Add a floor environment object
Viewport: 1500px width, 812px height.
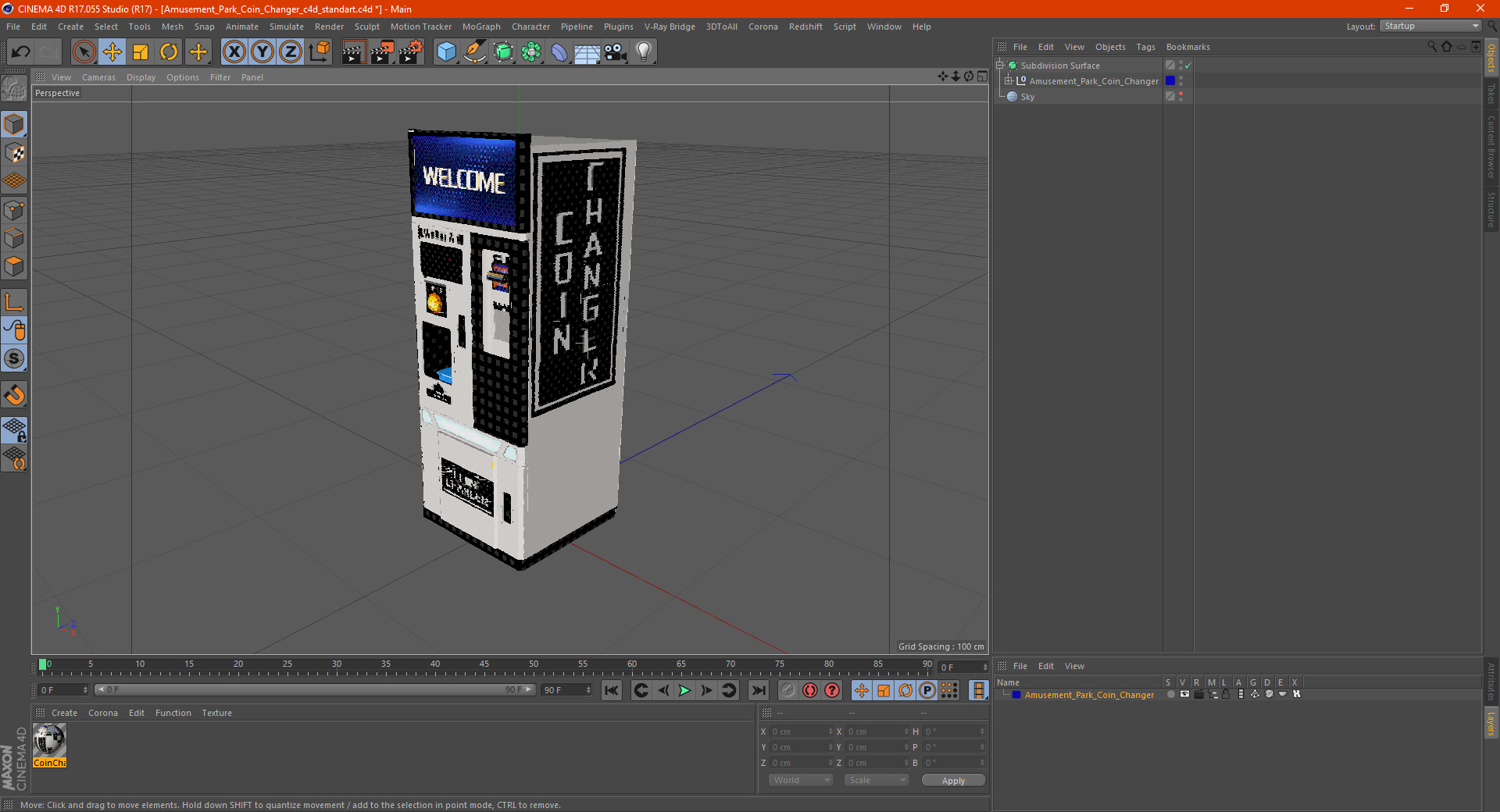(x=587, y=52)
